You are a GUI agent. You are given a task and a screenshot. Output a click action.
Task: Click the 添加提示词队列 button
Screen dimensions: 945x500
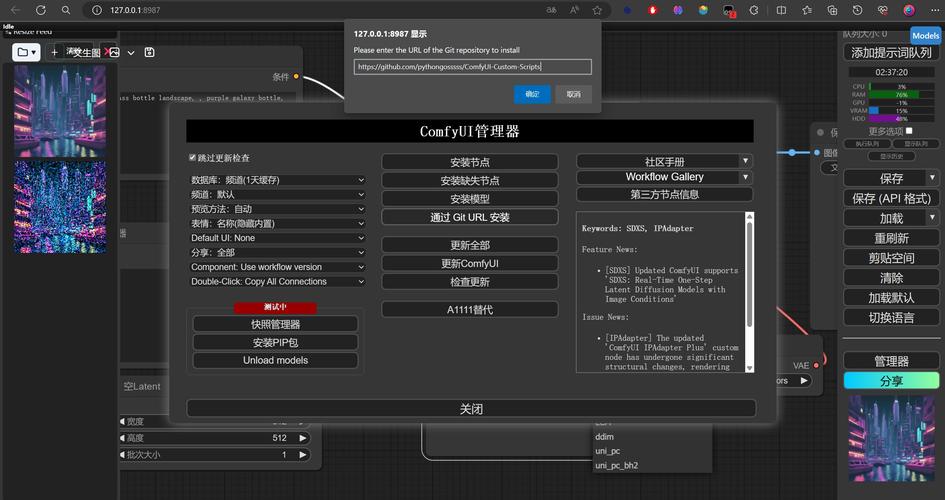click(891, 52)
